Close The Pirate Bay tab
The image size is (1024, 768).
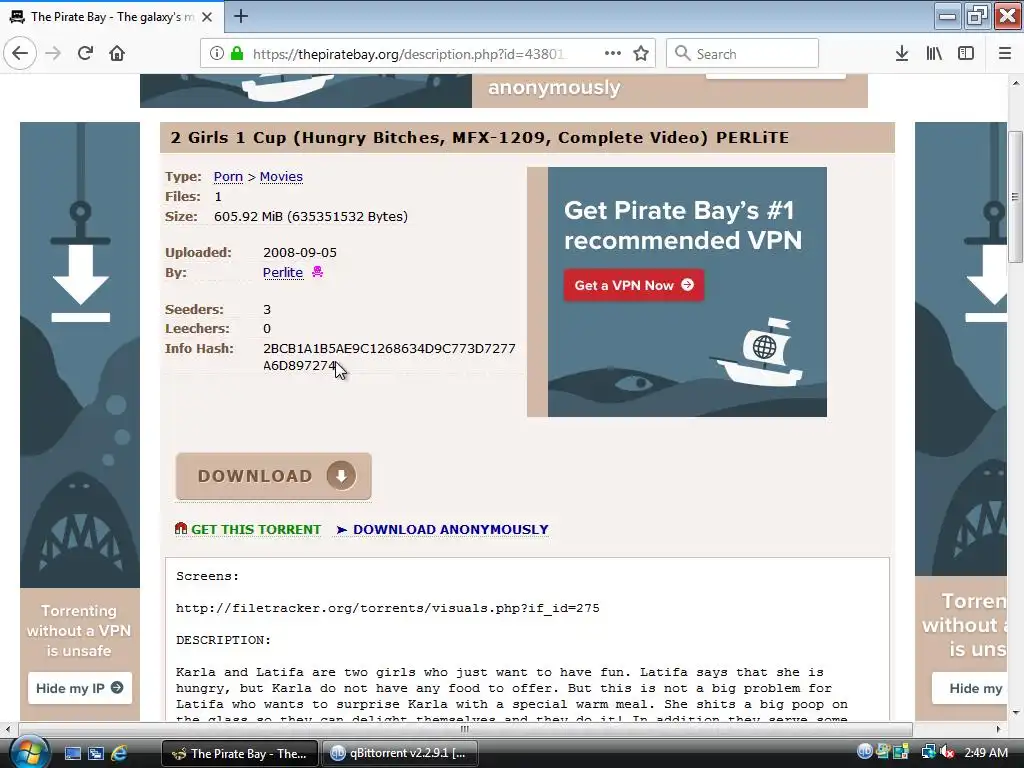(207, 17)
